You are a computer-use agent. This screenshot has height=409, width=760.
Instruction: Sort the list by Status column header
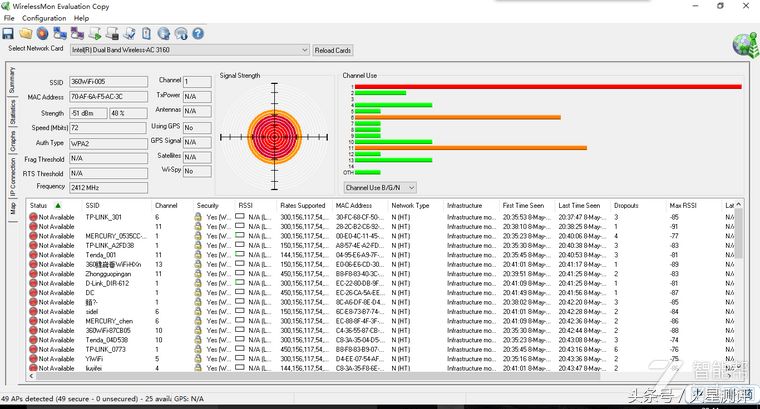40,205
